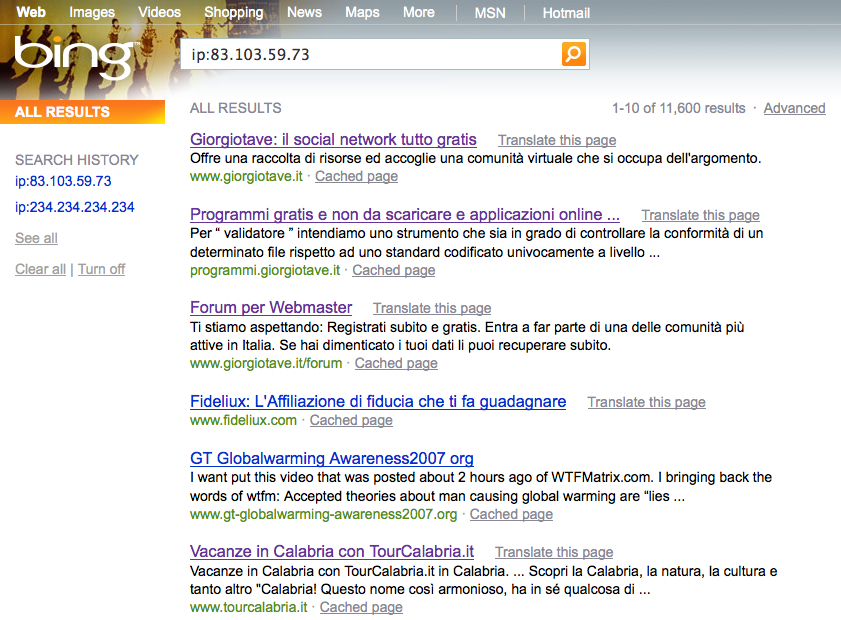Click the orange search magnifier button

(573, 54)
